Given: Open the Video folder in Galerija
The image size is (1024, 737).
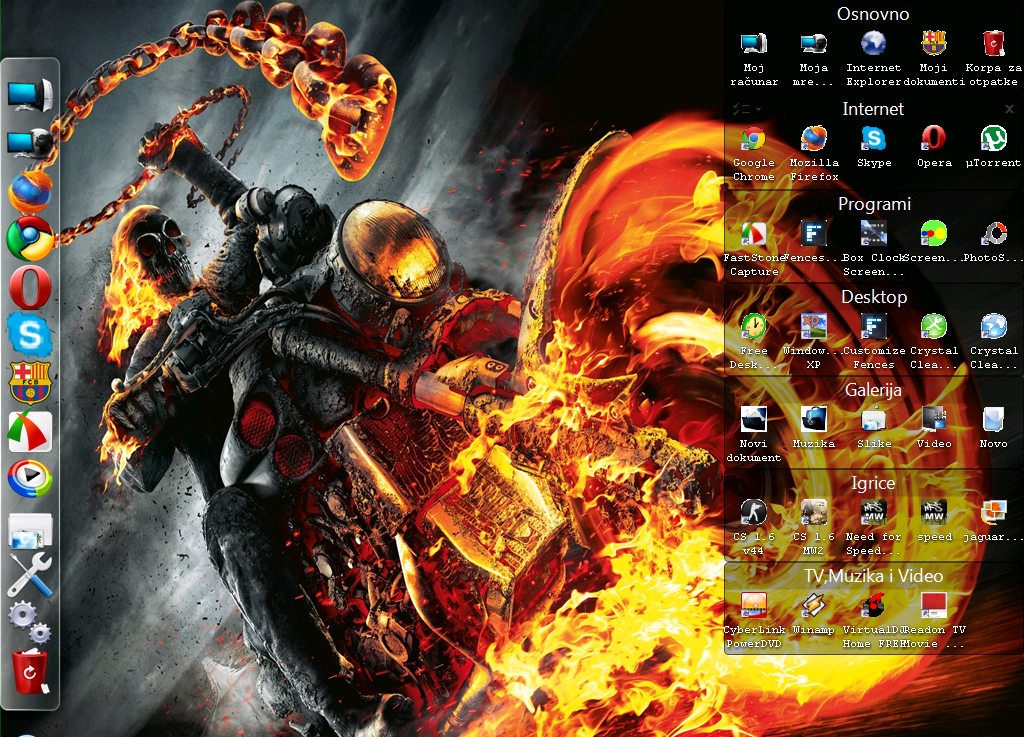Looking at the screenshot, I should [x=933, y=420].
